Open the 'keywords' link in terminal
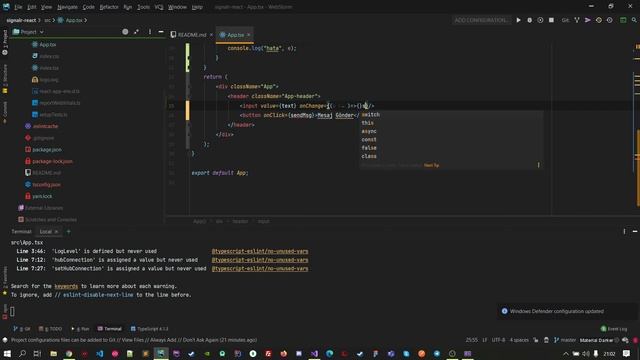The width and height of the screenshot is (640, 360). tap(66, 286)
